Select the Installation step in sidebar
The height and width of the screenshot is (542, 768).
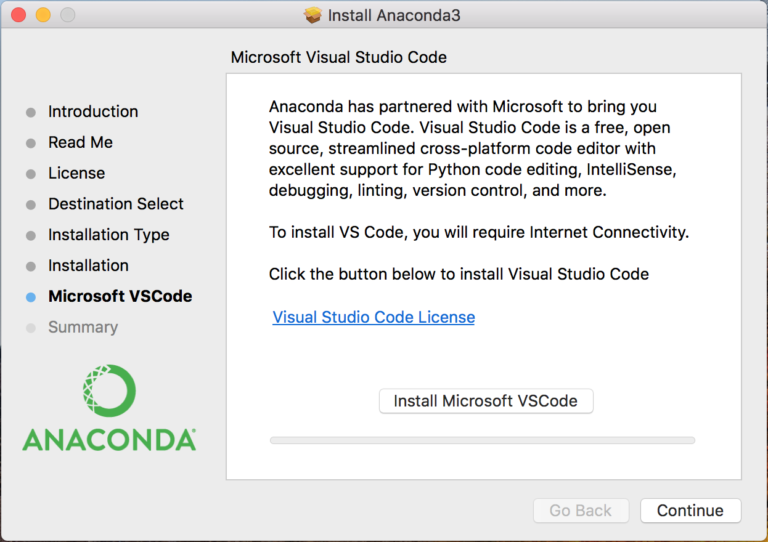(88, 265)
